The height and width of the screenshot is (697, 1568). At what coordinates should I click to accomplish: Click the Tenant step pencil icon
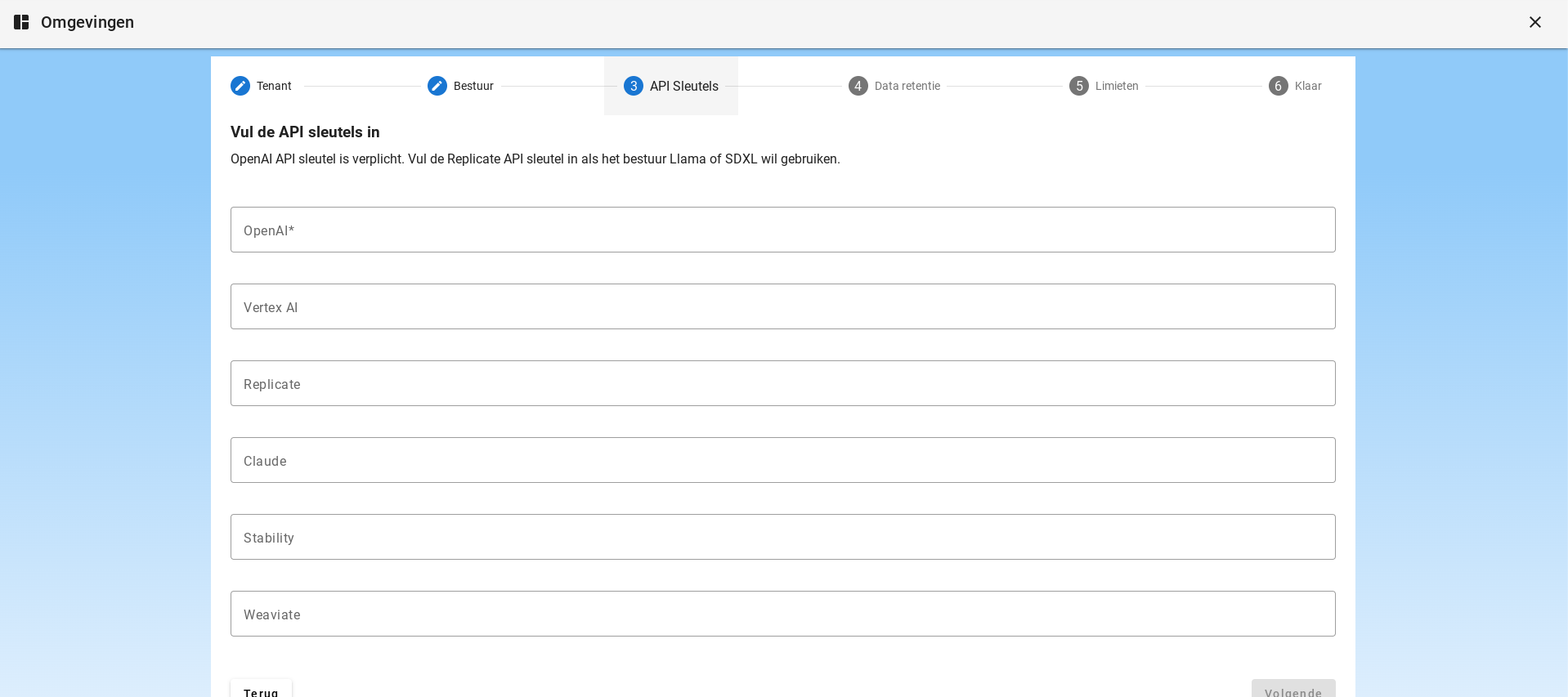pos(240,86)
